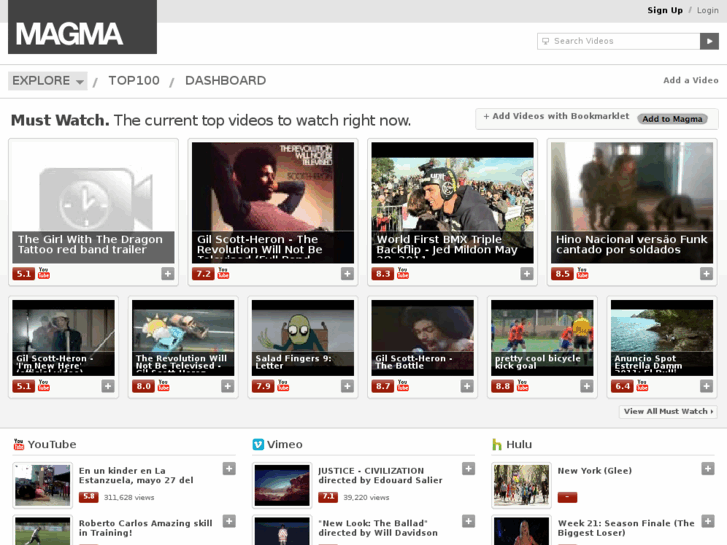
Task: Click the Login link
Action: click(x=708, y=10)
